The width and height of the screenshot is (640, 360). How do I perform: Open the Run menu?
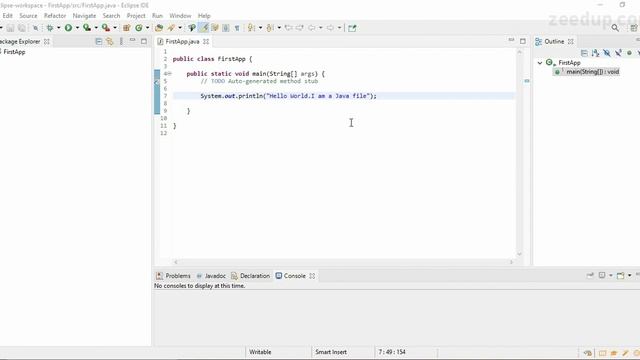(157, 16)
